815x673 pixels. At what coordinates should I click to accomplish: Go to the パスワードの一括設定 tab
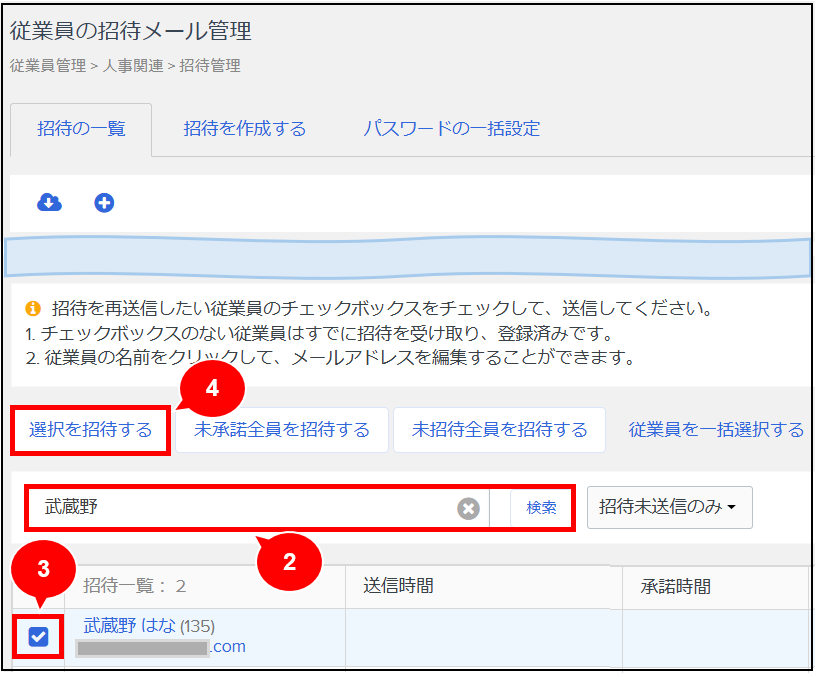coord(451,129)
